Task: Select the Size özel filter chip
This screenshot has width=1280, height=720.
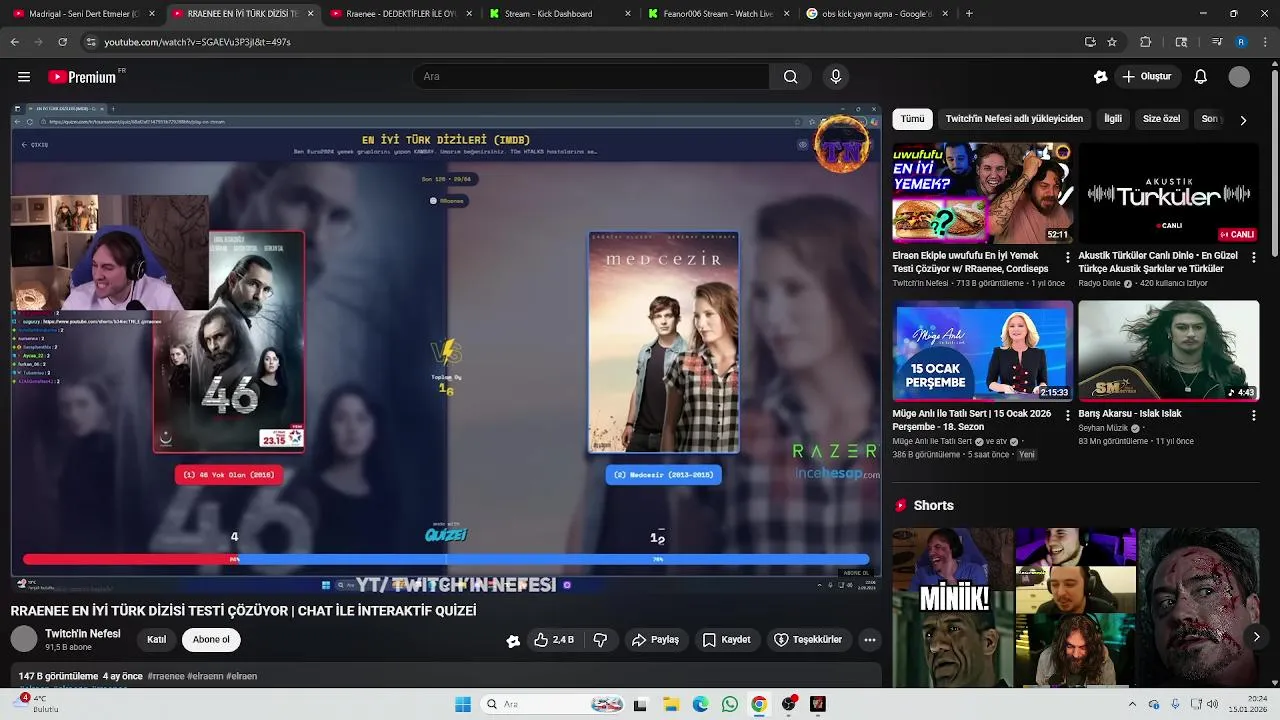Action: [x=1161, y=119]
